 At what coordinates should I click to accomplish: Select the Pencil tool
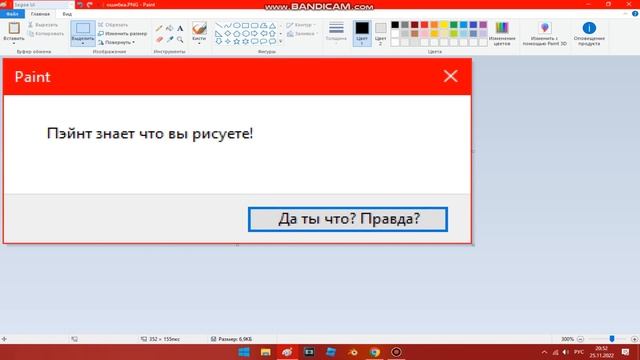pos(159,28)
